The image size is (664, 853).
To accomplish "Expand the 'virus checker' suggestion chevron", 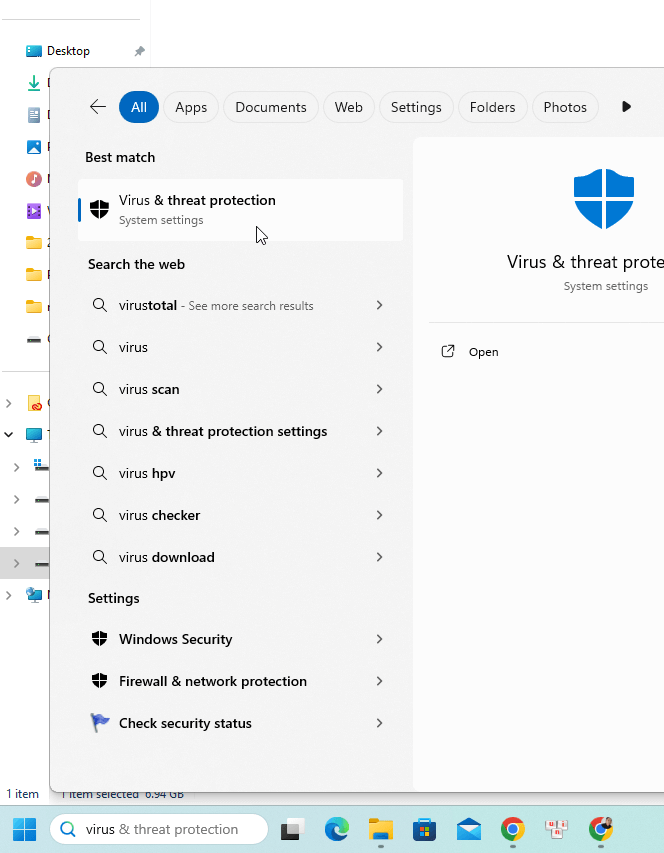I will pyautogui.click(x=380, y=515).
